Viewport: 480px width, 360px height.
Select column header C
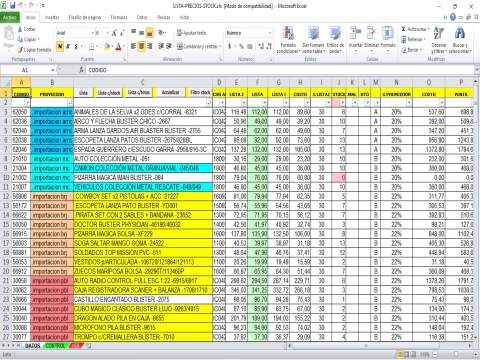coord(143,82)
